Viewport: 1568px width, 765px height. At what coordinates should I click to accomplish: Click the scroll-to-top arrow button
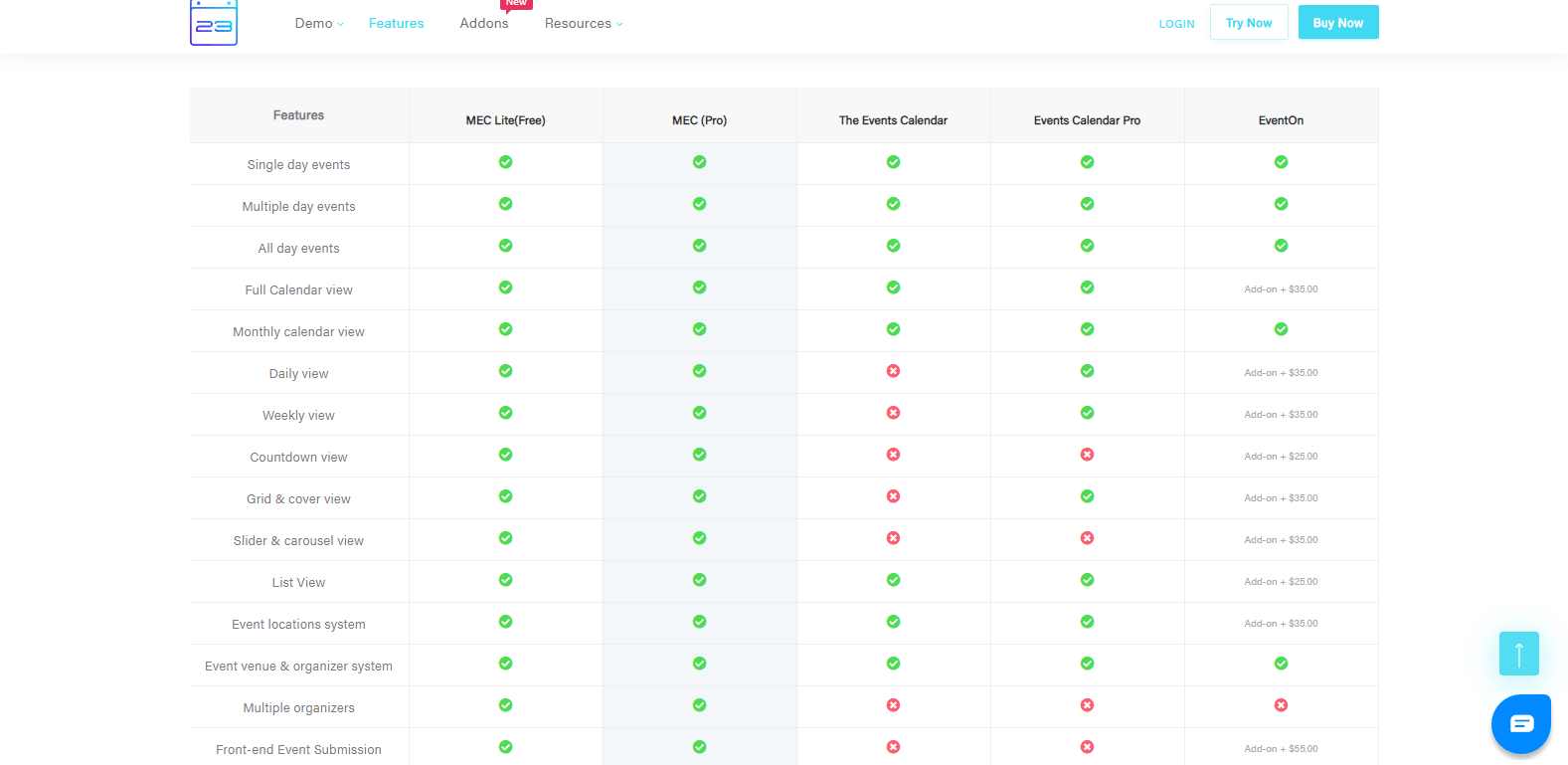(1519, 654)
